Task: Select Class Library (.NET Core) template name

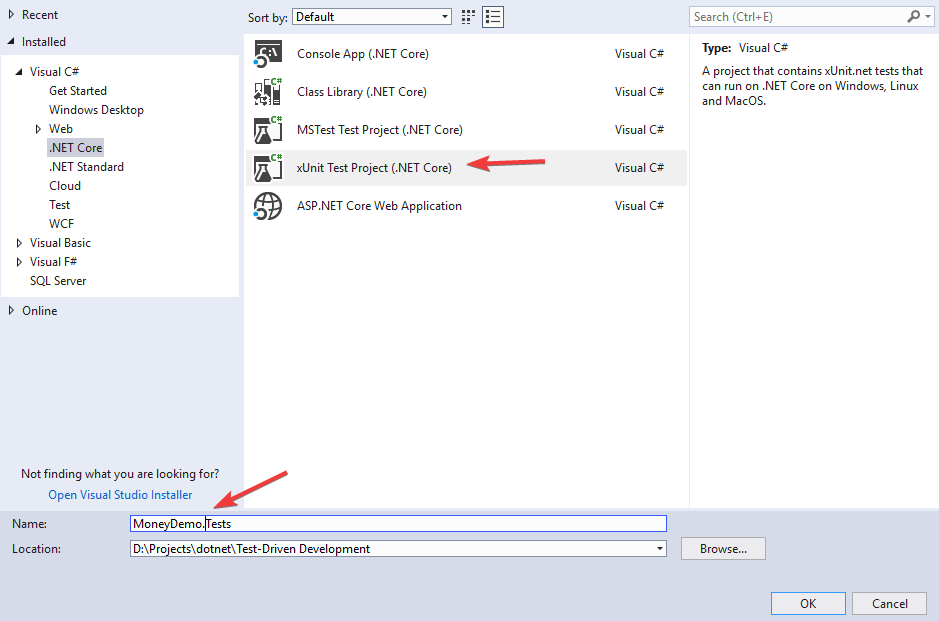Action: point(362,92)
